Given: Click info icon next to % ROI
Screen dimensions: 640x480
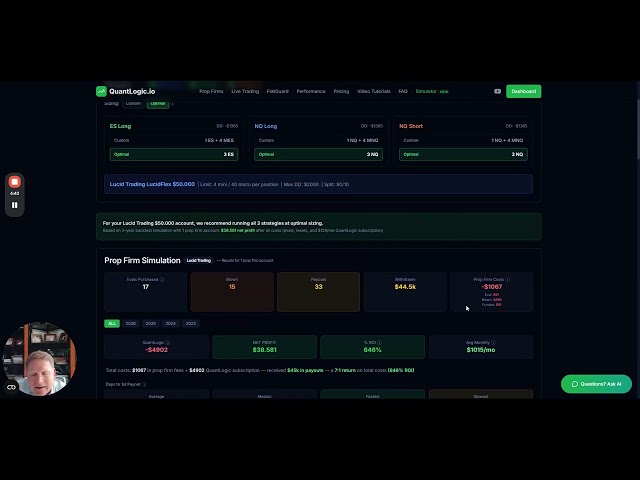Looking at the screenshot, I should 380,342.
